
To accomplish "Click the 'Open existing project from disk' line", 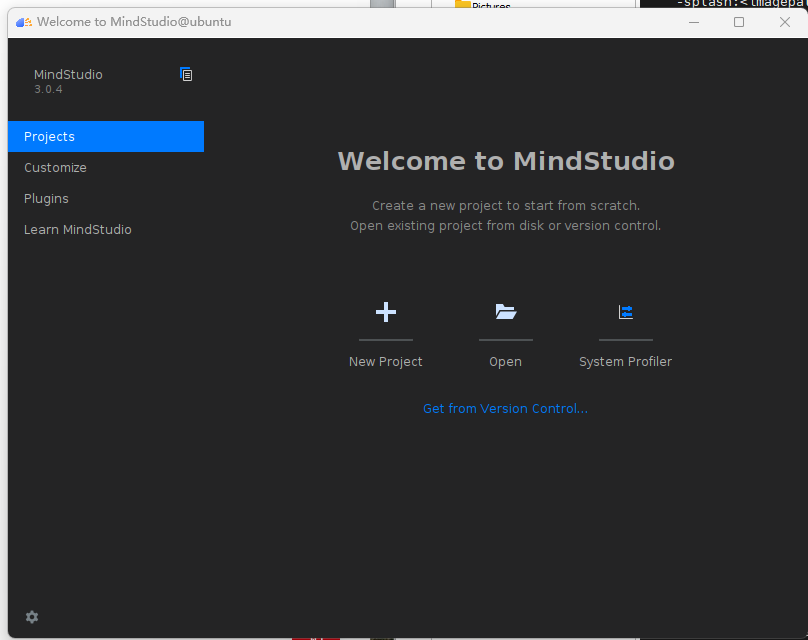I will pos(506,226).
